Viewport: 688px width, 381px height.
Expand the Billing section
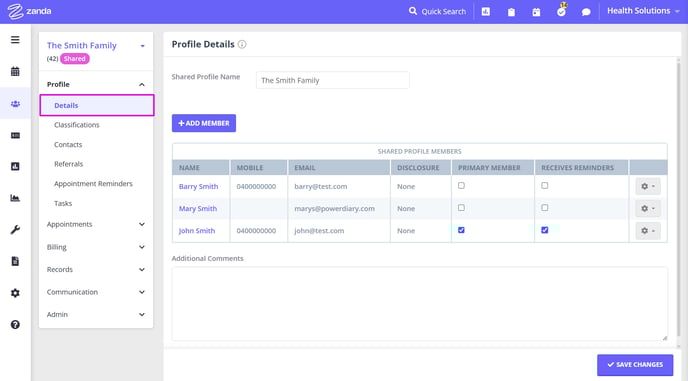point(96,247)
